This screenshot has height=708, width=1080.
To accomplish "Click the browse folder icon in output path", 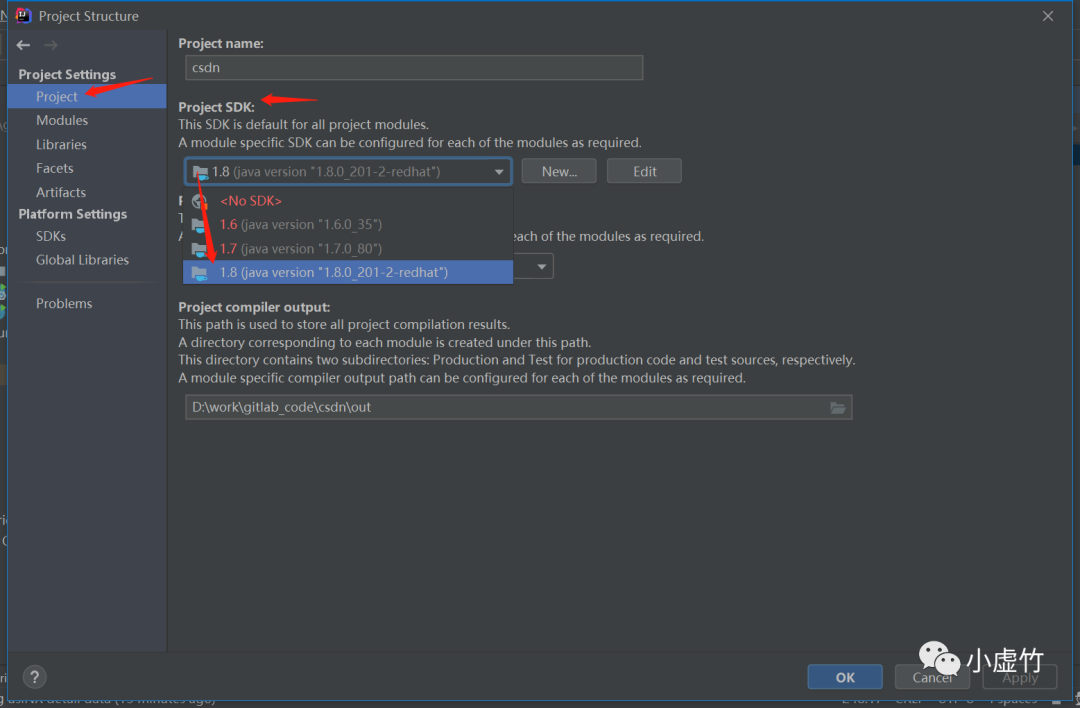I will point(838,407).
